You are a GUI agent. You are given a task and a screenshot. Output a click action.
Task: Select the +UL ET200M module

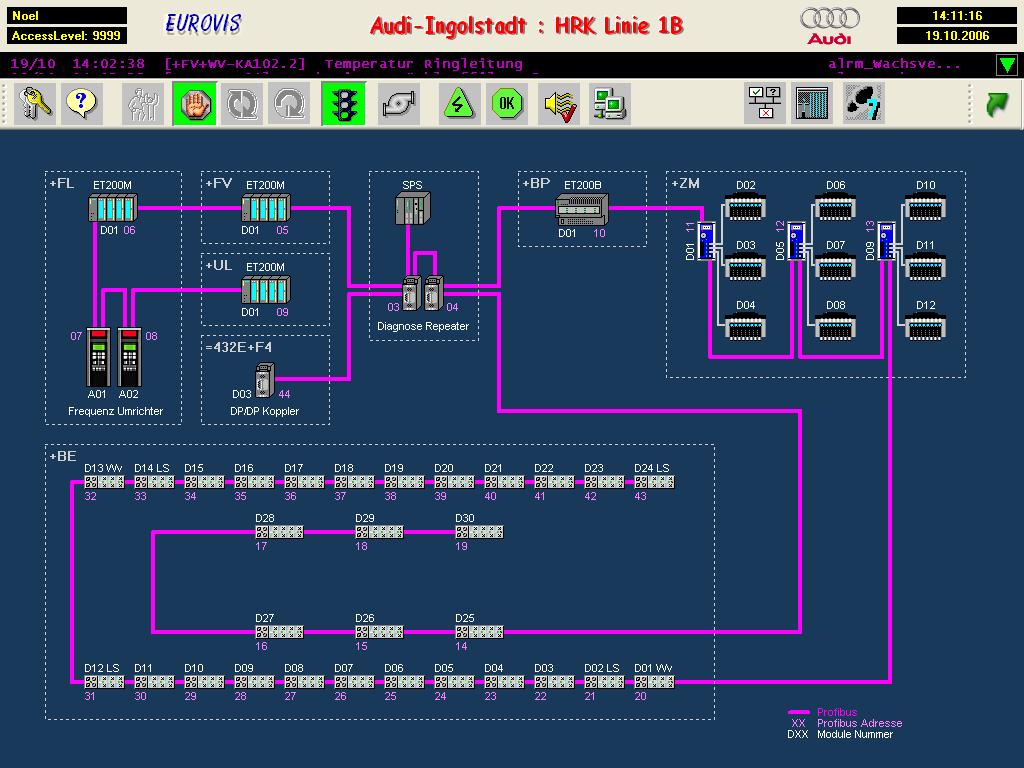click(266, 290)
